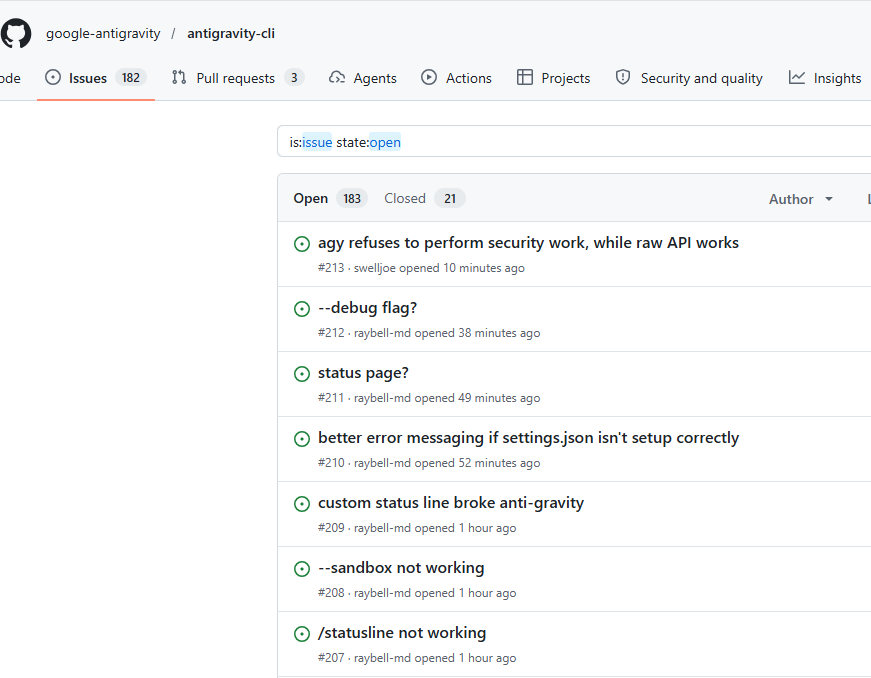The height and width of the screenshot is (678, 871).
Task: Switch to the Projects tab
Action: 553,78
